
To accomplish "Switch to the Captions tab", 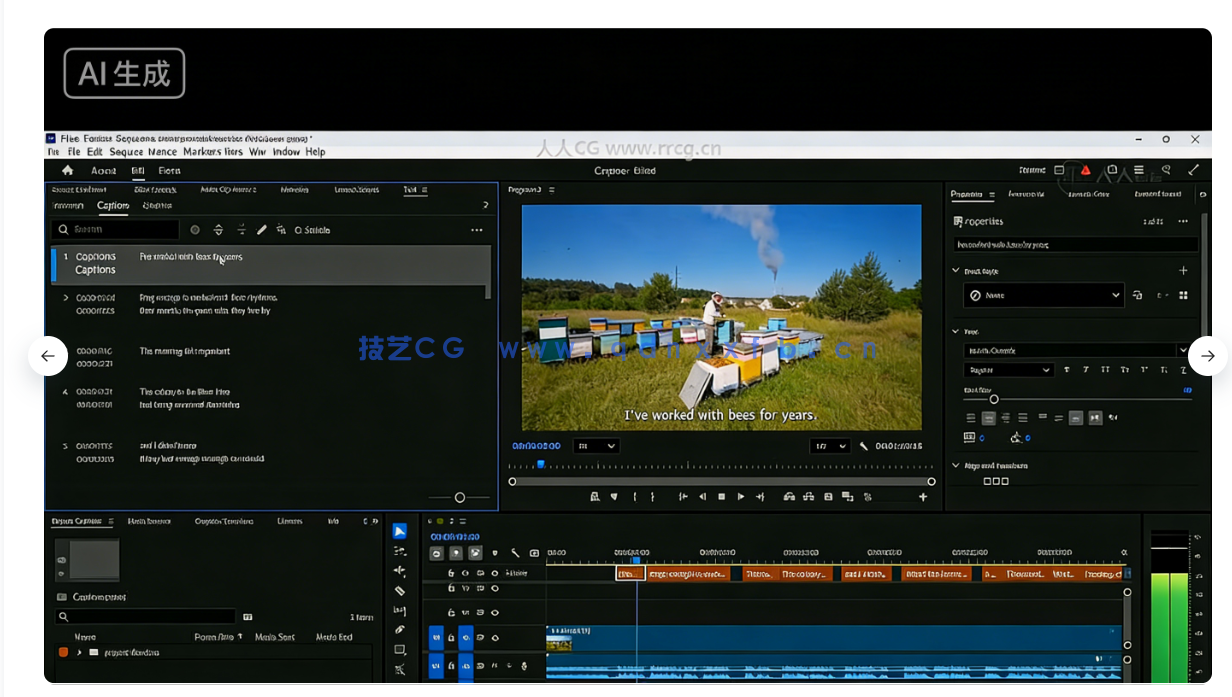I will coord(112,205).
